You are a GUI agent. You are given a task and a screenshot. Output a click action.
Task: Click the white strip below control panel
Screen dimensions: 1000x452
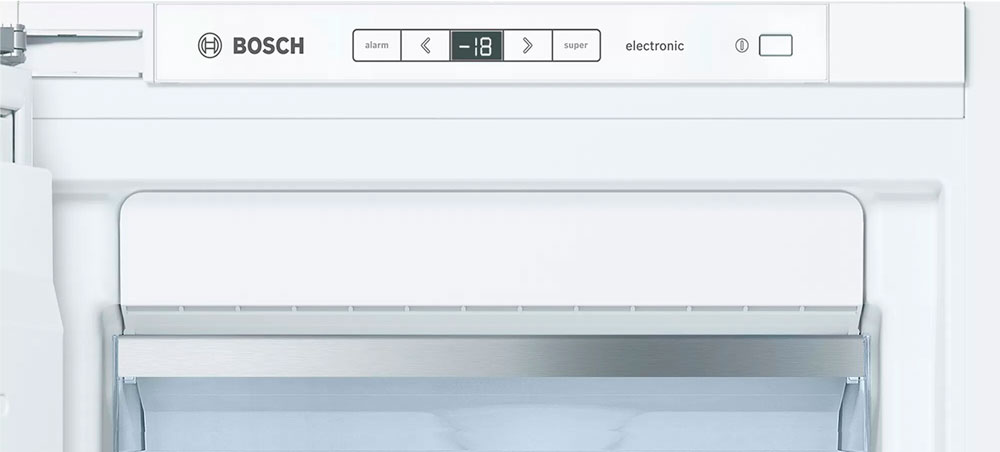click(490, 100)
